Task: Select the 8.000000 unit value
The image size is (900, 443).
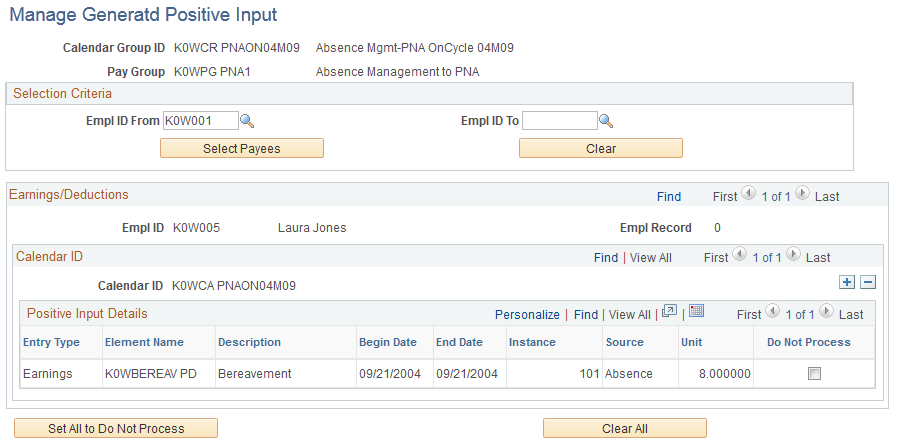Action: 724,374
